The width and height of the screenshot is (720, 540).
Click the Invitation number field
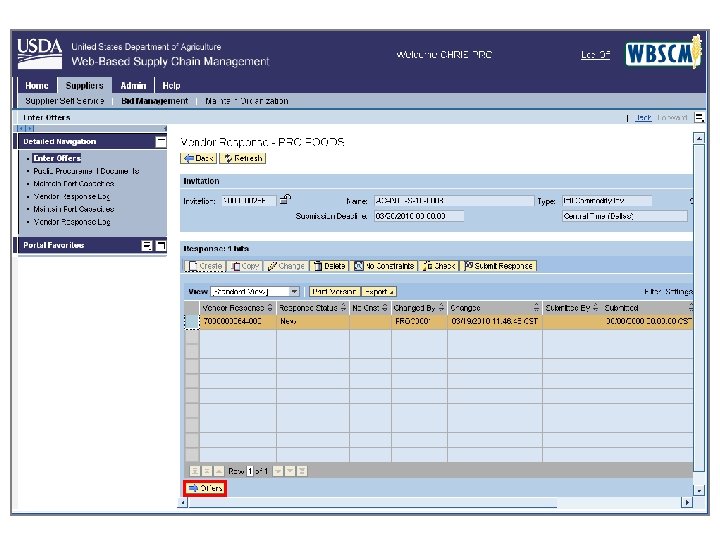(x=249, y=201)
